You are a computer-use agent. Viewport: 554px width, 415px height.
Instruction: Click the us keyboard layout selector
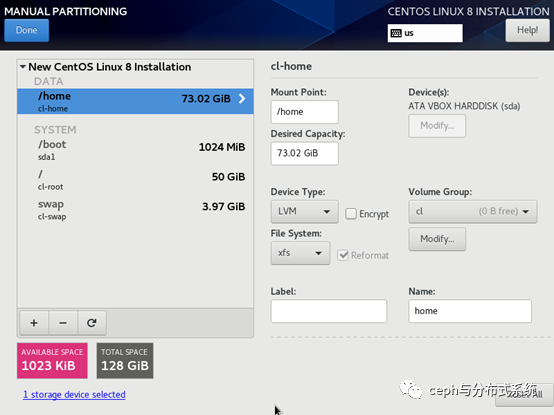425,33
